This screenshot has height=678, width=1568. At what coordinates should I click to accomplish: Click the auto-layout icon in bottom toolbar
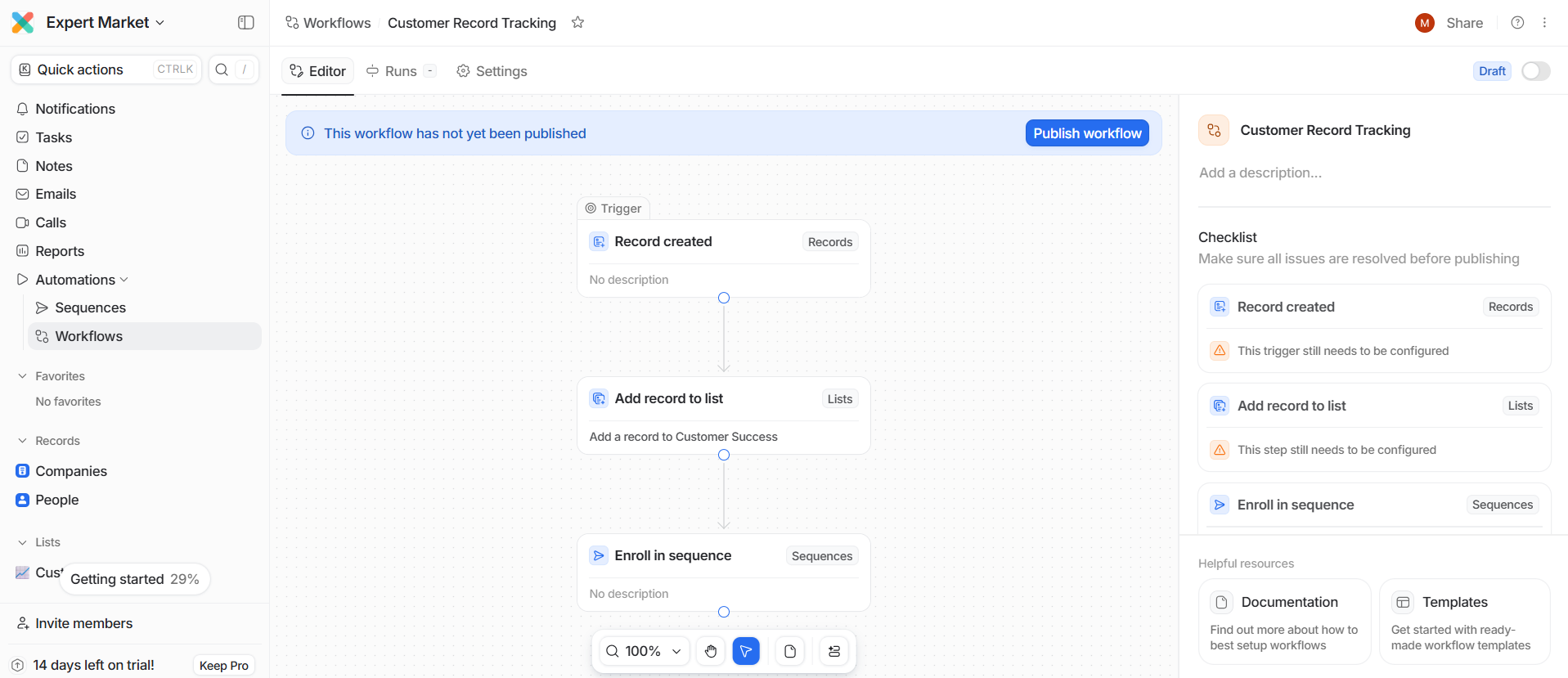click(834, 651)
